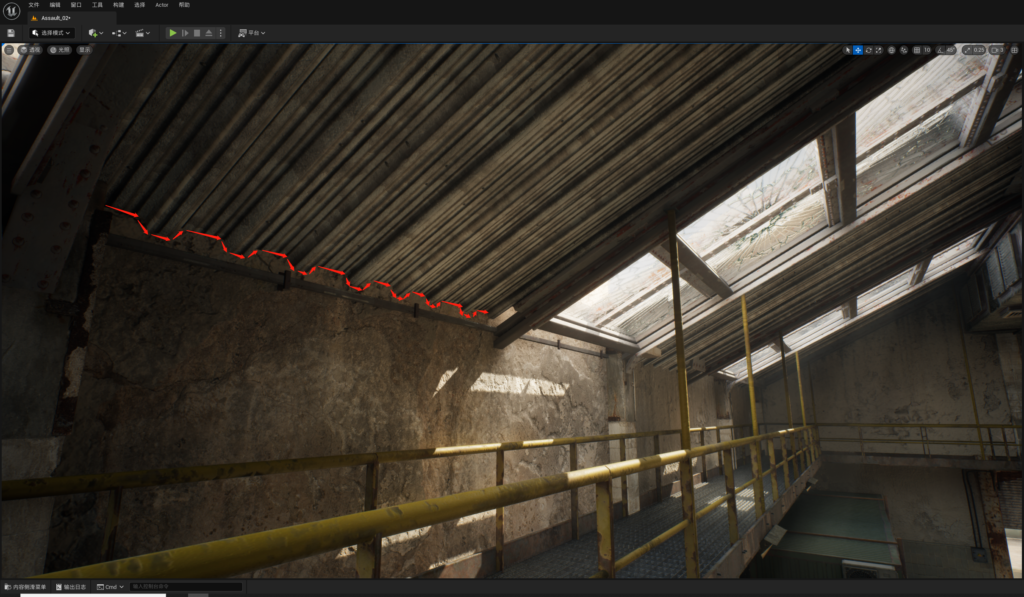Focus the console command input field
Viewport: 1024px width, 597px height.
pos(185,587)
